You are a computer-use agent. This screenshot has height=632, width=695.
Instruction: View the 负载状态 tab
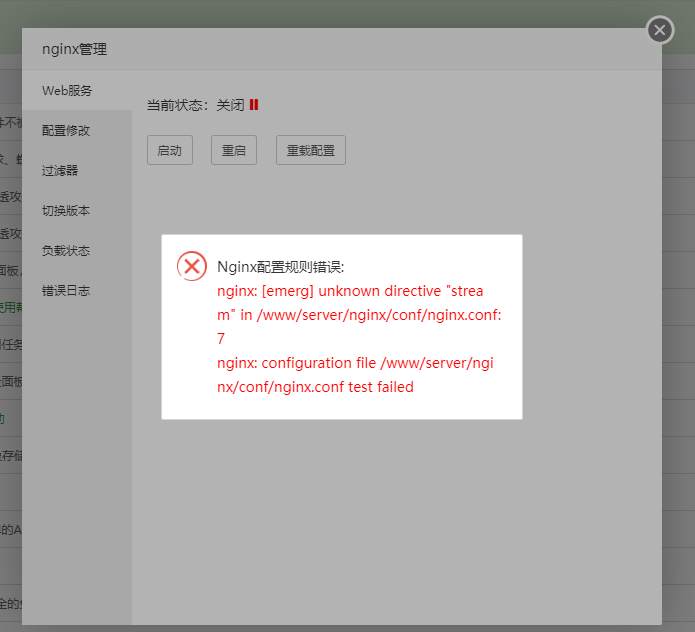click(77, 250)
